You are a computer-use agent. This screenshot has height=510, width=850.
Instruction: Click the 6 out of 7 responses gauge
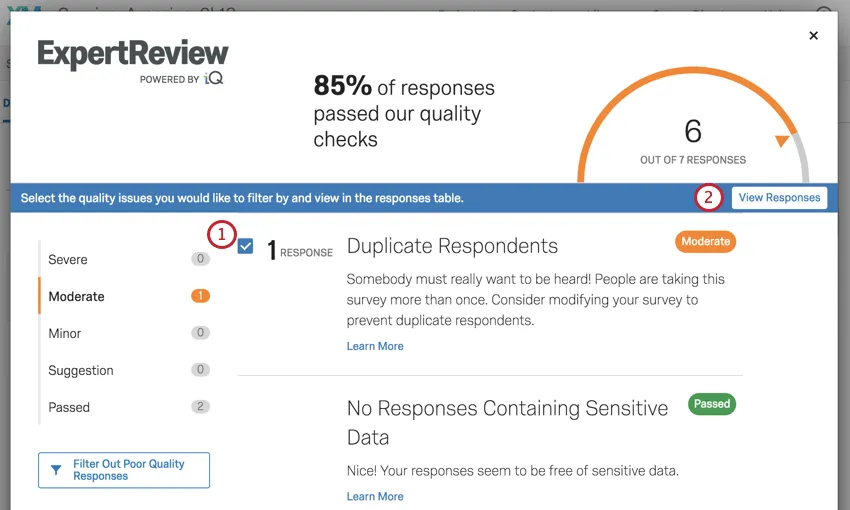click(693, 141)
